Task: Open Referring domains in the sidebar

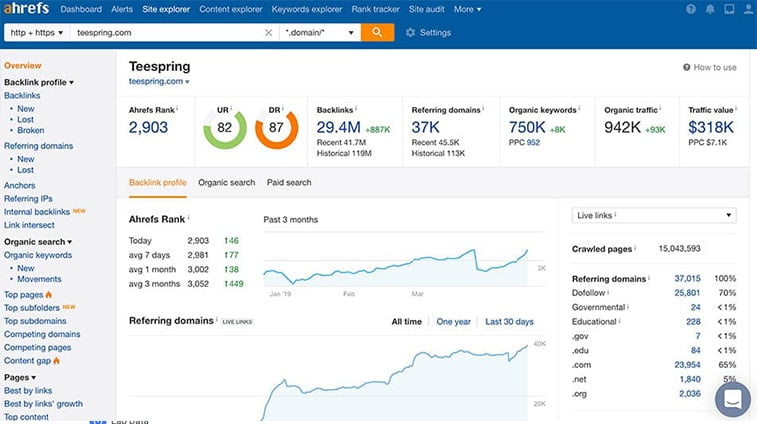Action: coord(39,146)
